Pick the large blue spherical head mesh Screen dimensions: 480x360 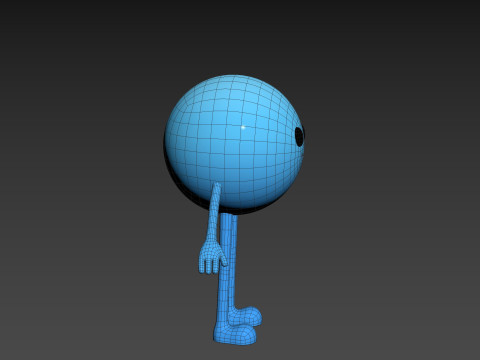[x=235, y=142]
